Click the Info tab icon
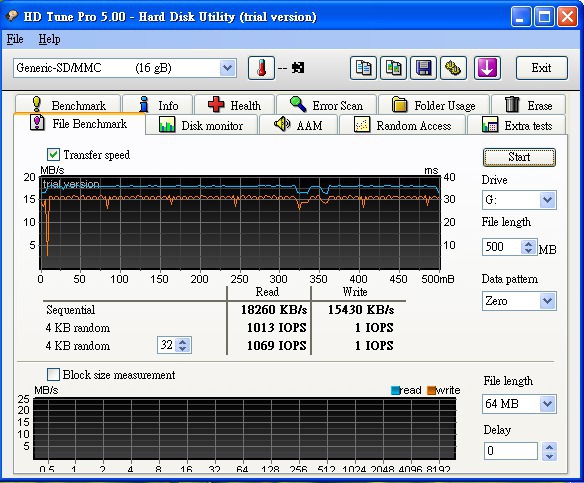This screenshot has width=584, height=483. pyautogui.click(x=144, y=104)
